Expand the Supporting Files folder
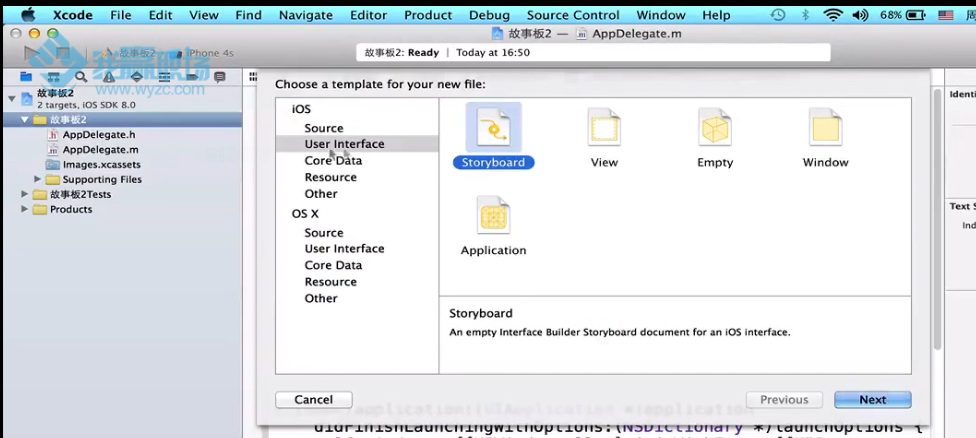 coord(37,179)
